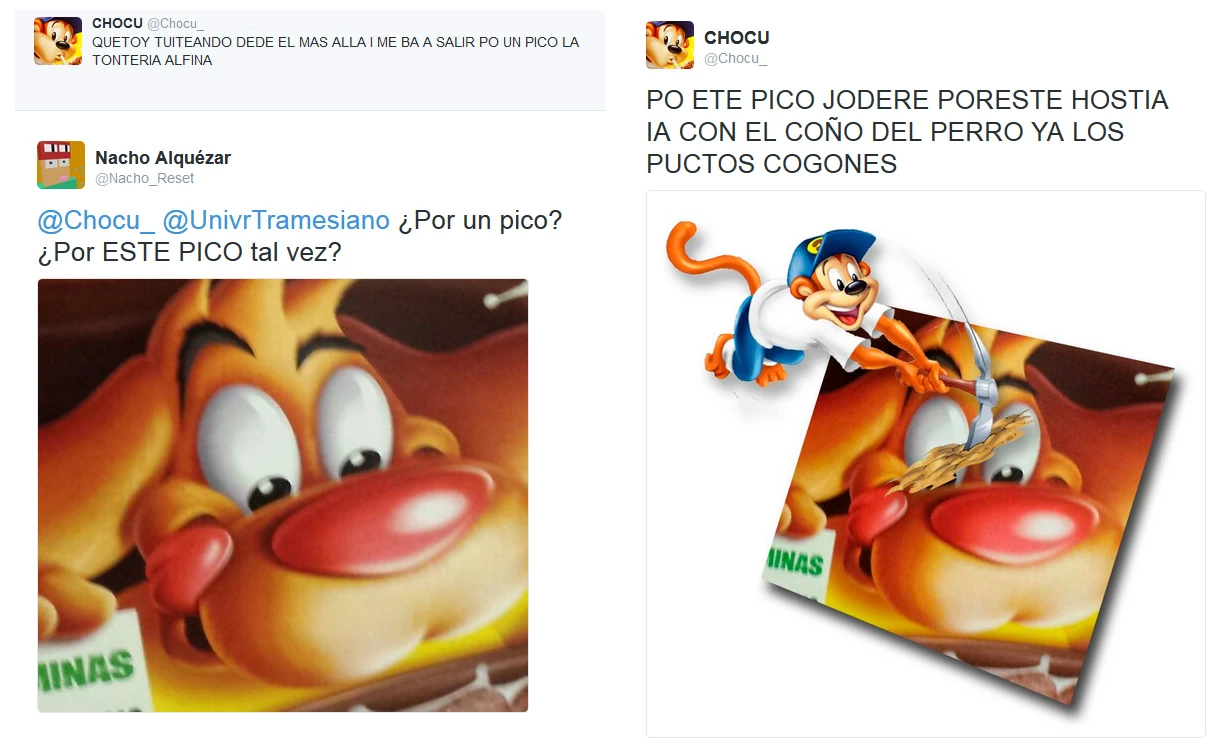Click CHOCU display name in right tweet
1221x751 pixels.
coord(737,38)
